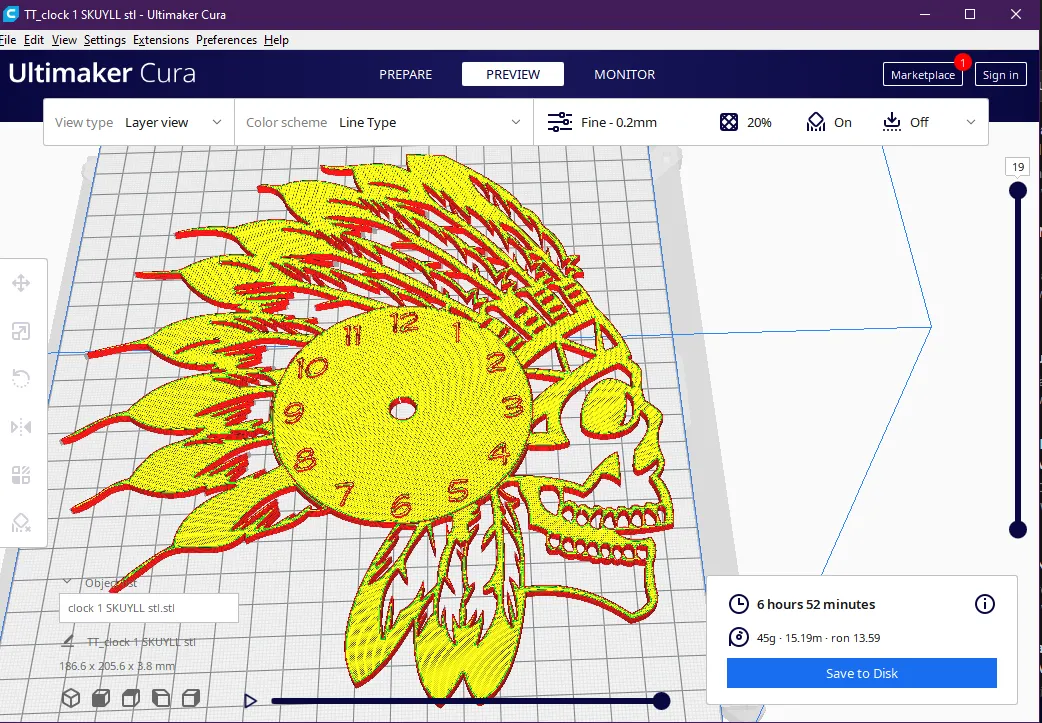Switch to 3D perspective view cube icon
Screen dimensions: 1042x723
tap(71, 698)
